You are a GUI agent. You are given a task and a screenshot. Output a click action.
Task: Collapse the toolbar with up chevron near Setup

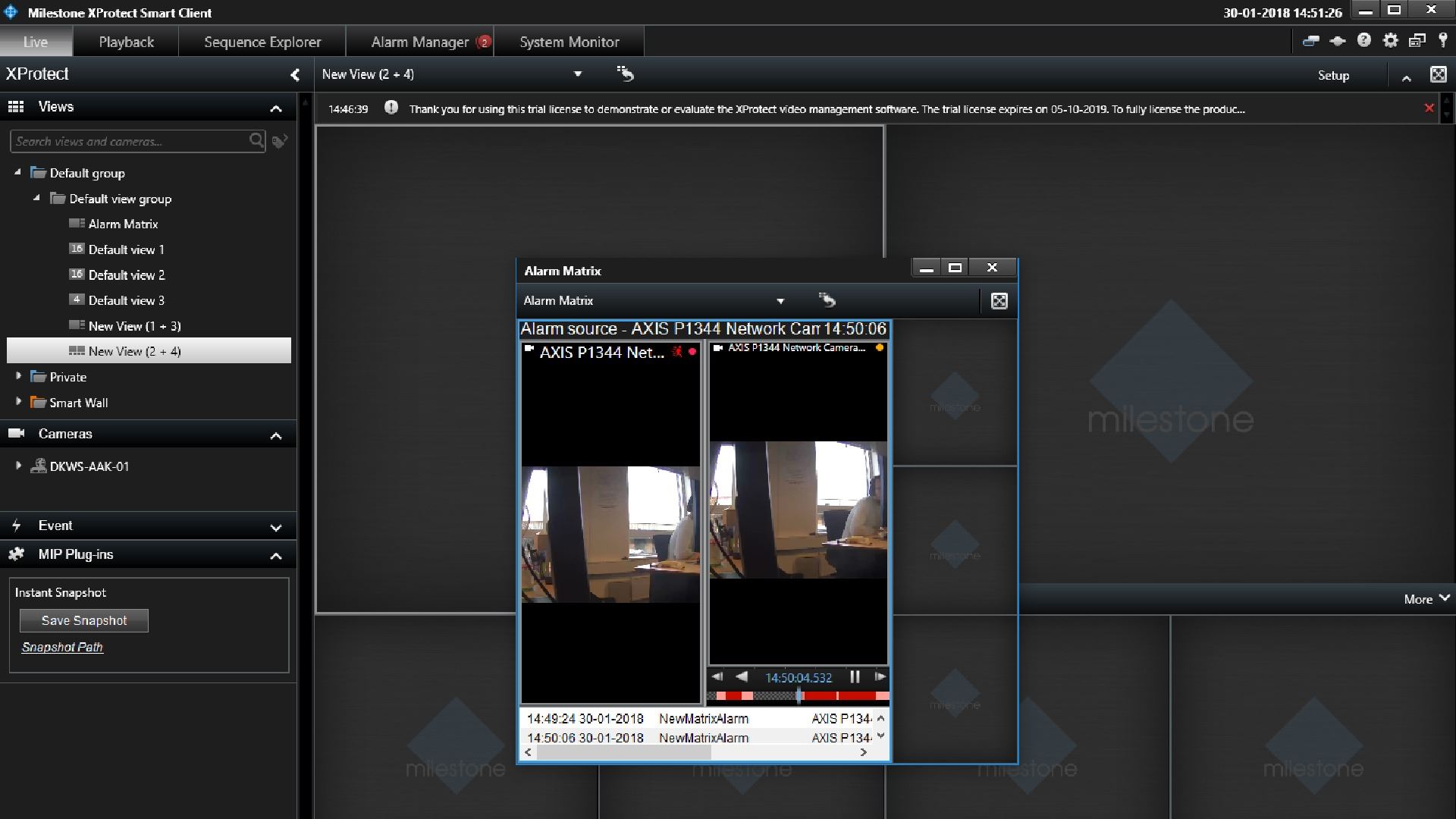click(1406, 77)
